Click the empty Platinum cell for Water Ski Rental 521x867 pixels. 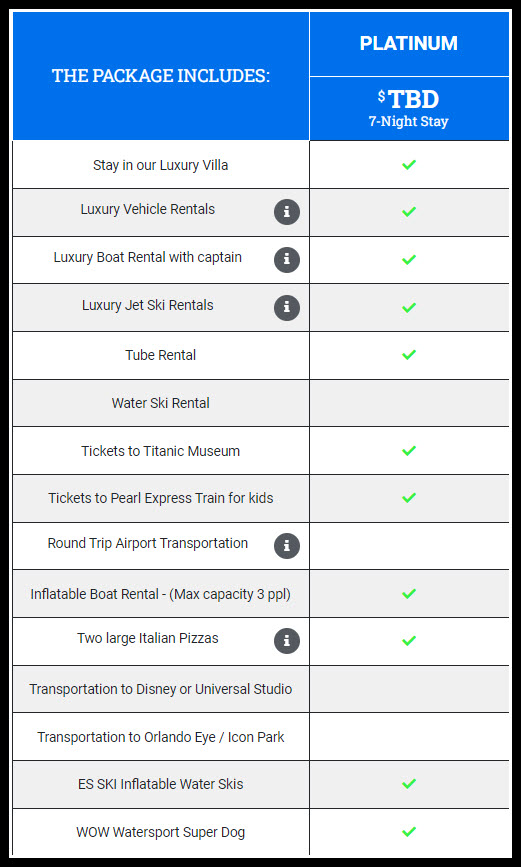pyautogui.click(x=409, y=403)
